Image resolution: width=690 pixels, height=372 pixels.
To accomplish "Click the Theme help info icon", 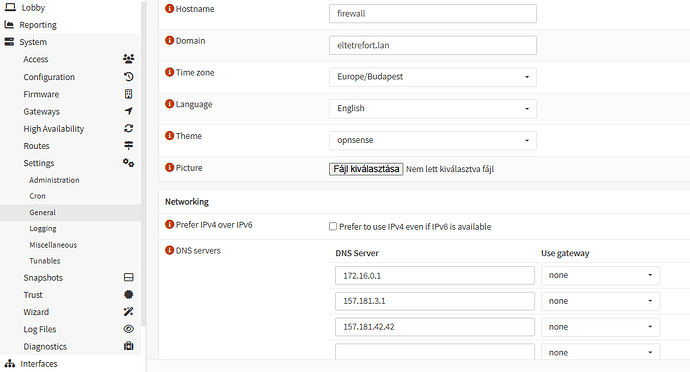I will [x=169, y=135].
